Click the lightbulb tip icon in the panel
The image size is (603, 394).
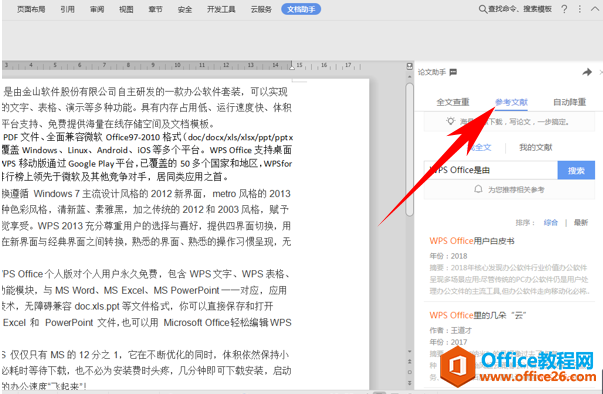[450, 121]
